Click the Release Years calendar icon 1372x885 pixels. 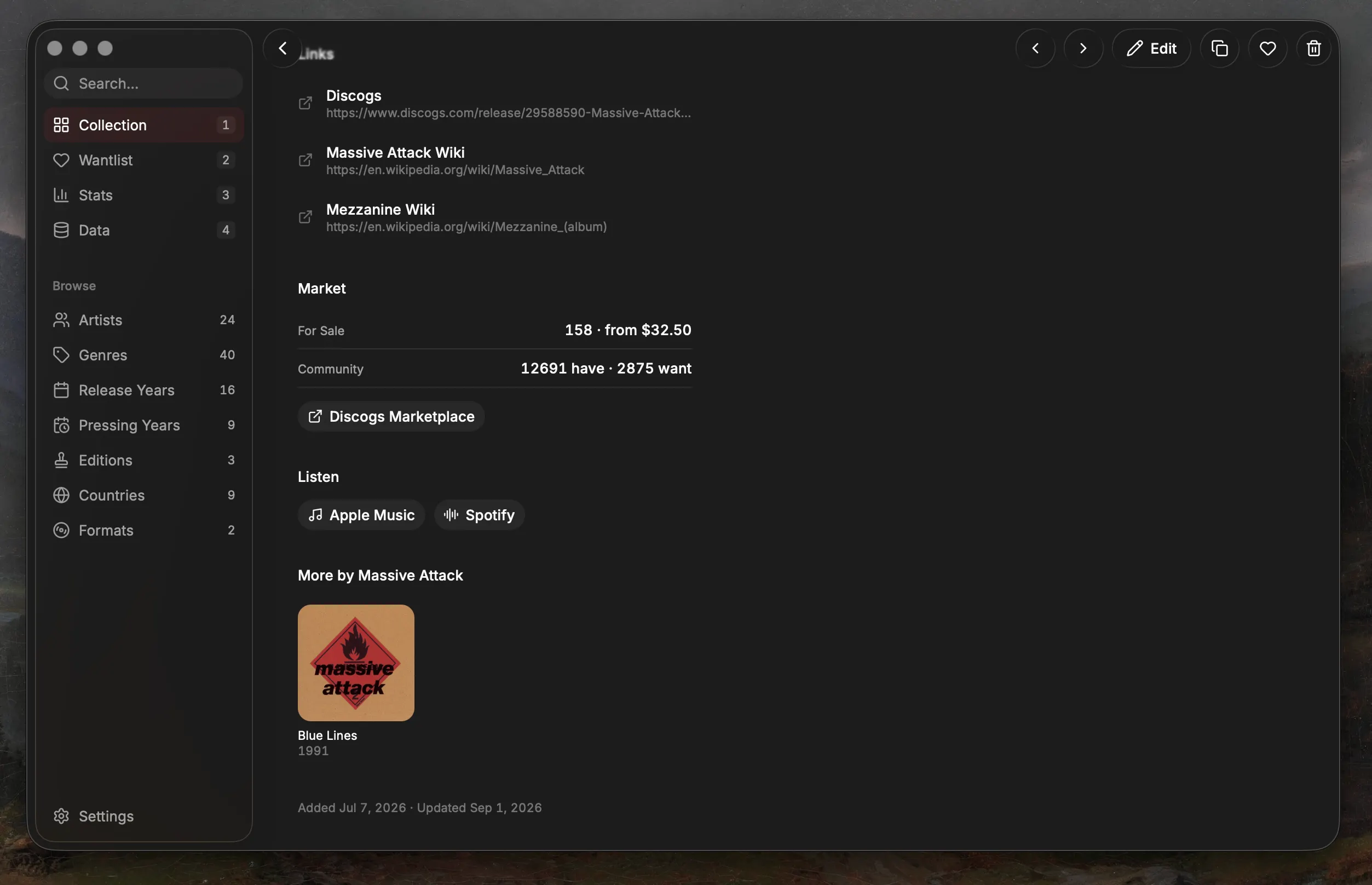(x=61, y=389)
